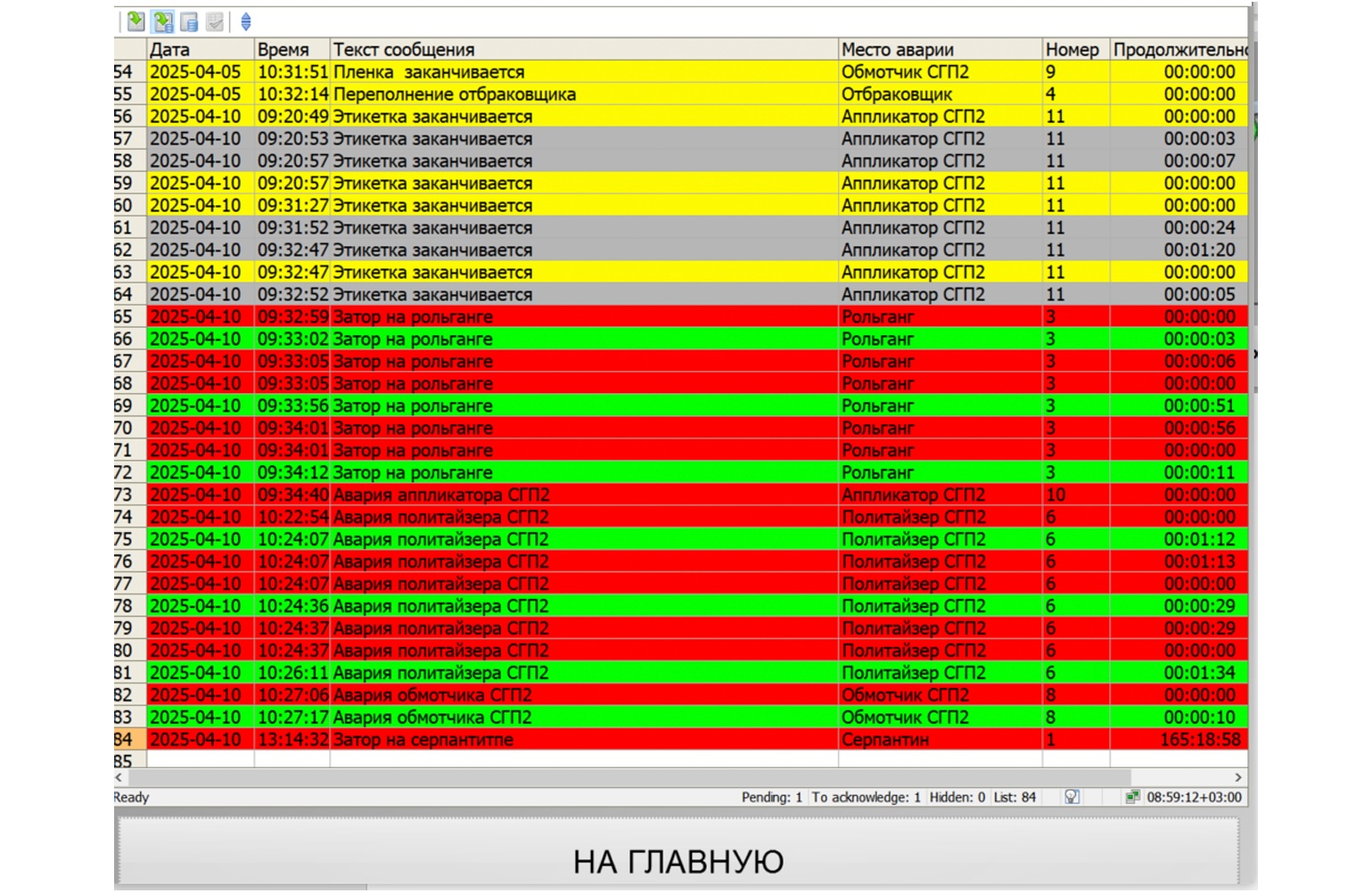This screenshot has width=1372, height=893.
Task: Click the time cell 09:32:52
Action: [x=293, y=295]
